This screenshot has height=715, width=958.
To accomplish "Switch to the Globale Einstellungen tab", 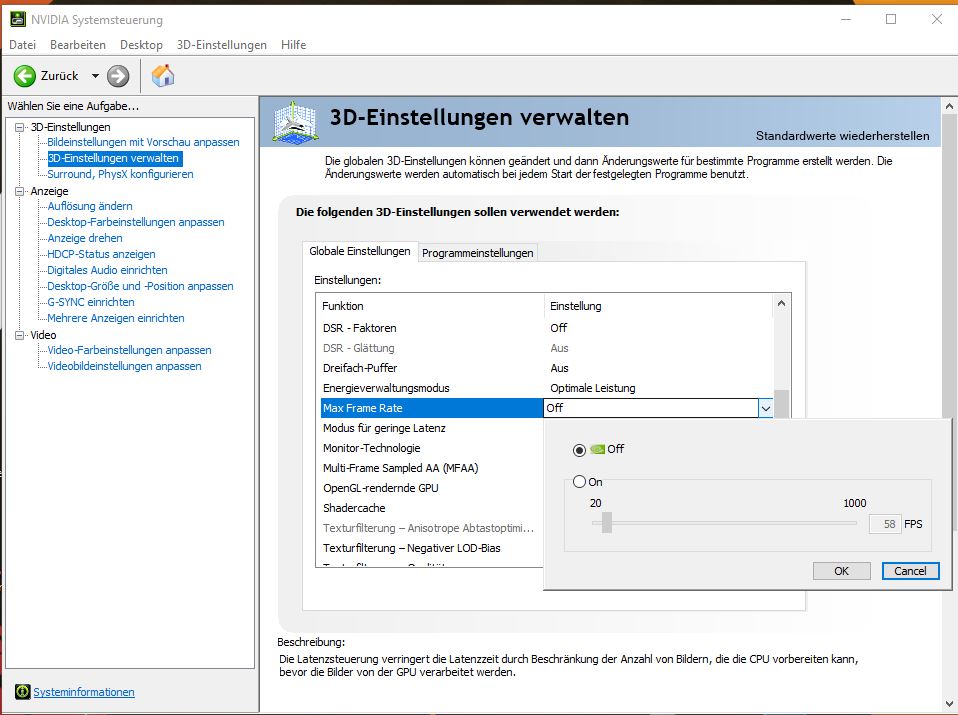I will pyautogui.click(x=360, y=251).
